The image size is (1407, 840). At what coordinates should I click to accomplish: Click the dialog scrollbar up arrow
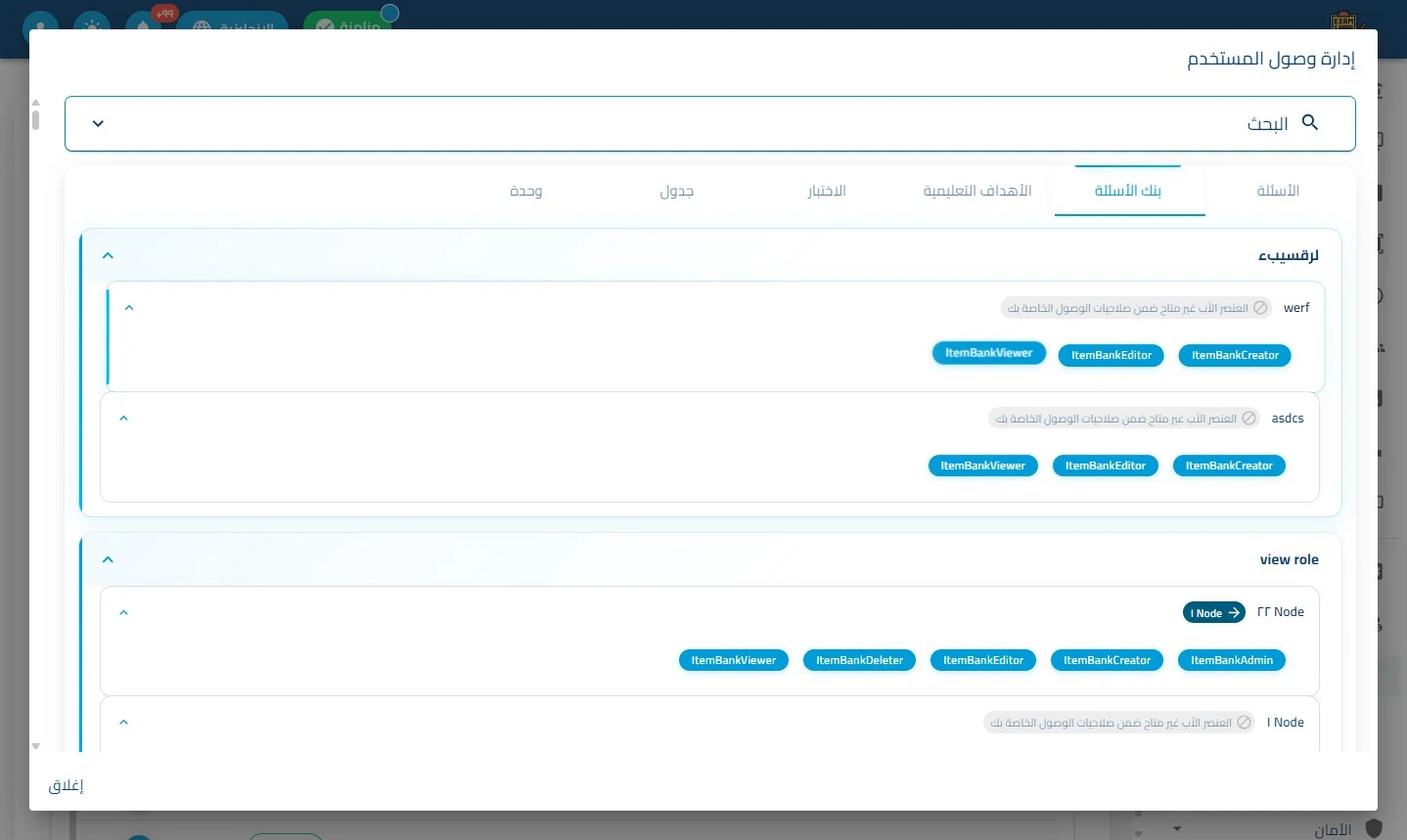pos(35,102)
